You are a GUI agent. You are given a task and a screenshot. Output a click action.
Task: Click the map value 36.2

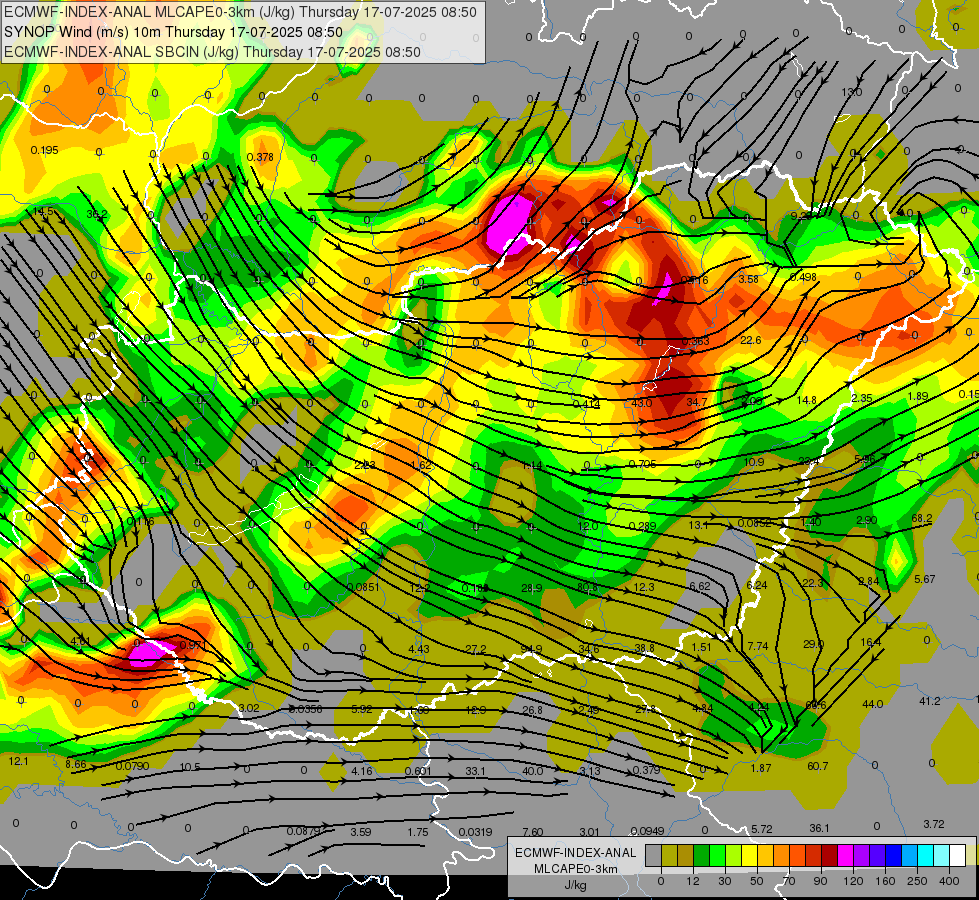(97, 214)
